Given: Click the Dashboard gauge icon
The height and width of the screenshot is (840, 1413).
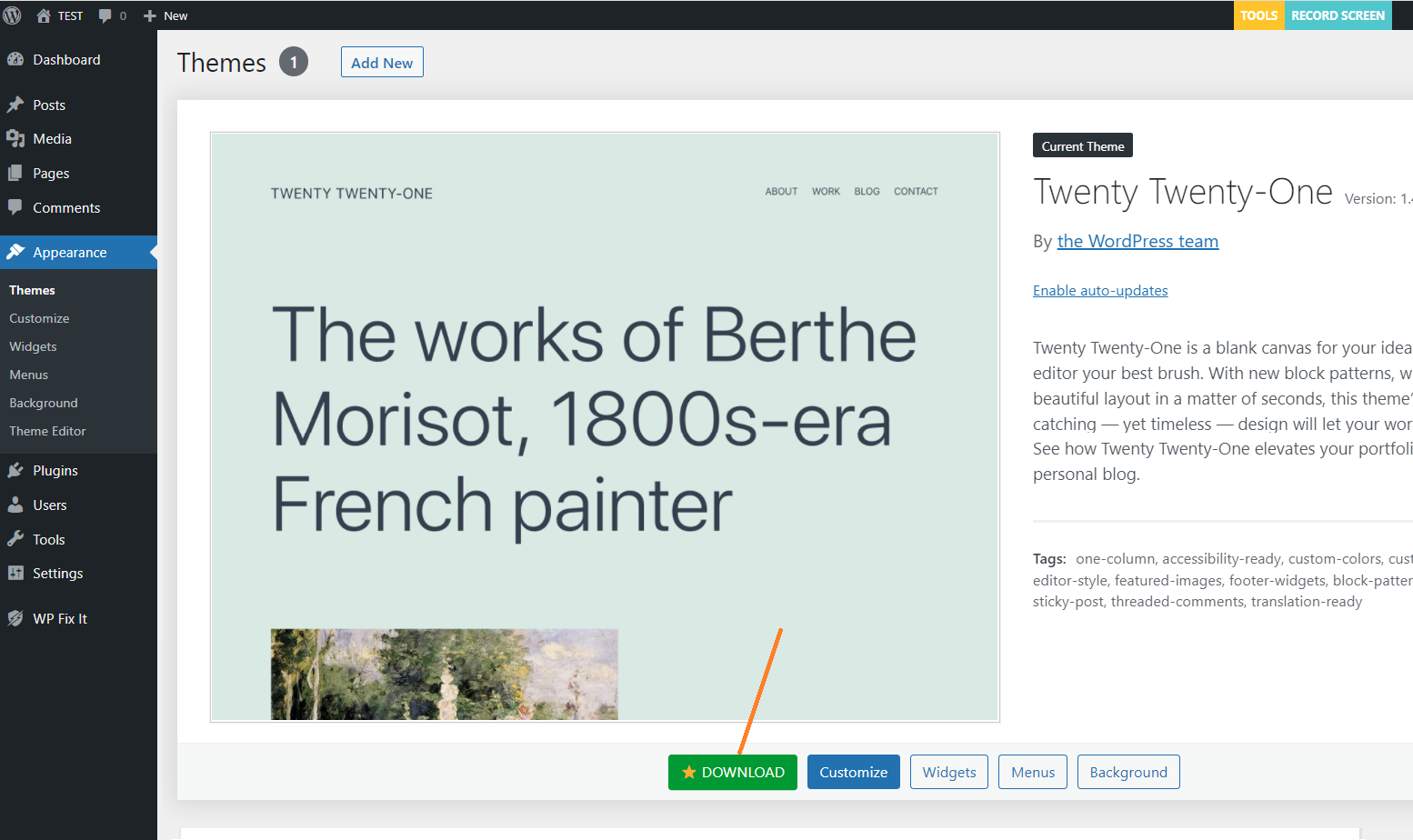Looking at the screenshot, I should [x=15, y=59].
